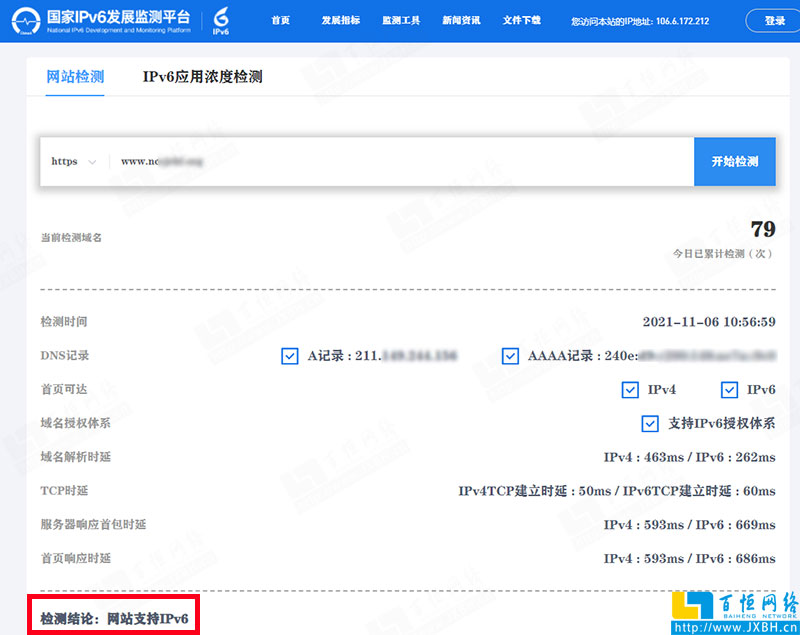Click the 登录 button at top right
This screenshot has width=800, height=635.
click(x=773, y=19)
